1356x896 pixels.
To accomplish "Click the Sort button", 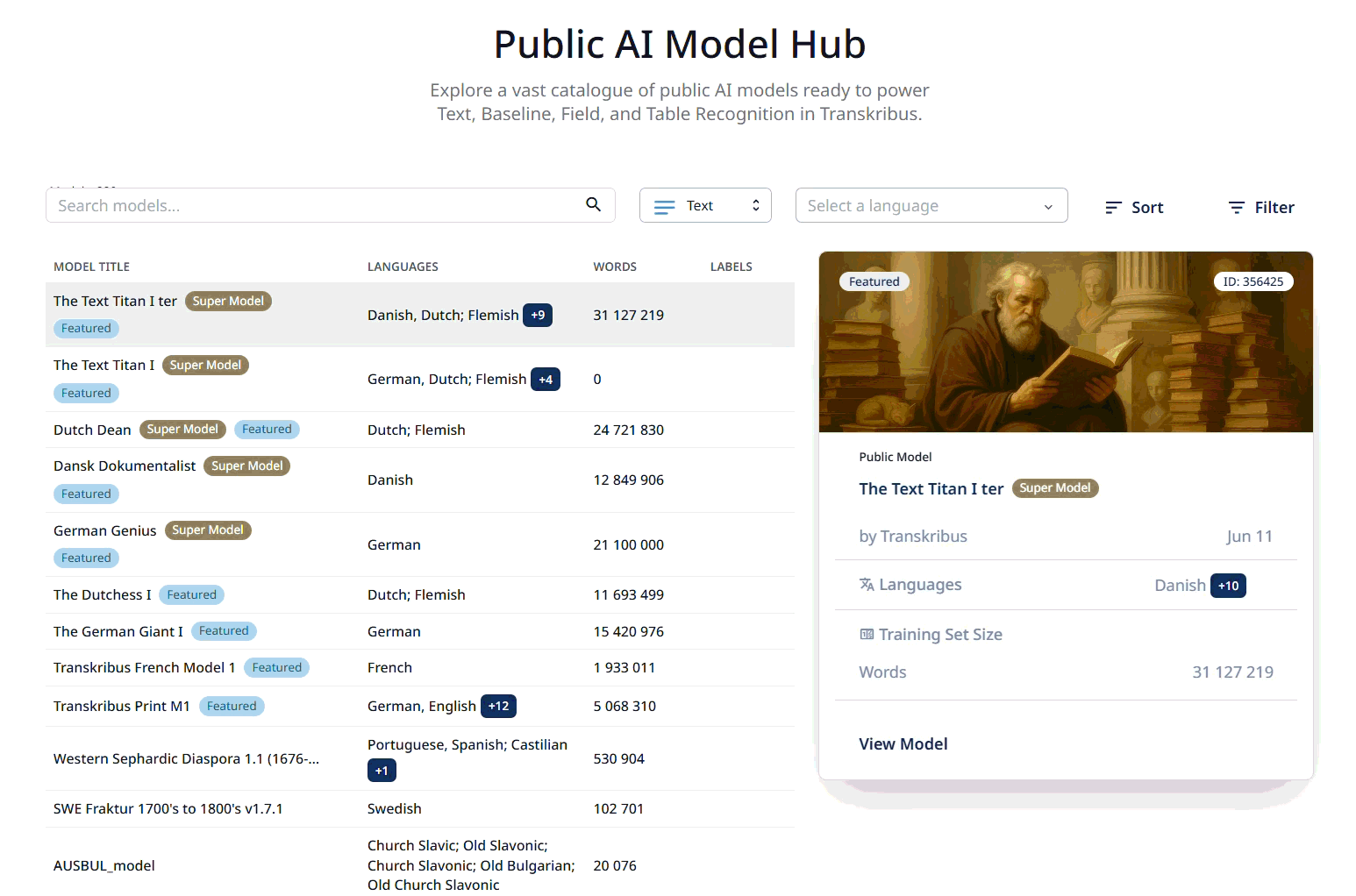I will (x=1133, y=207).
